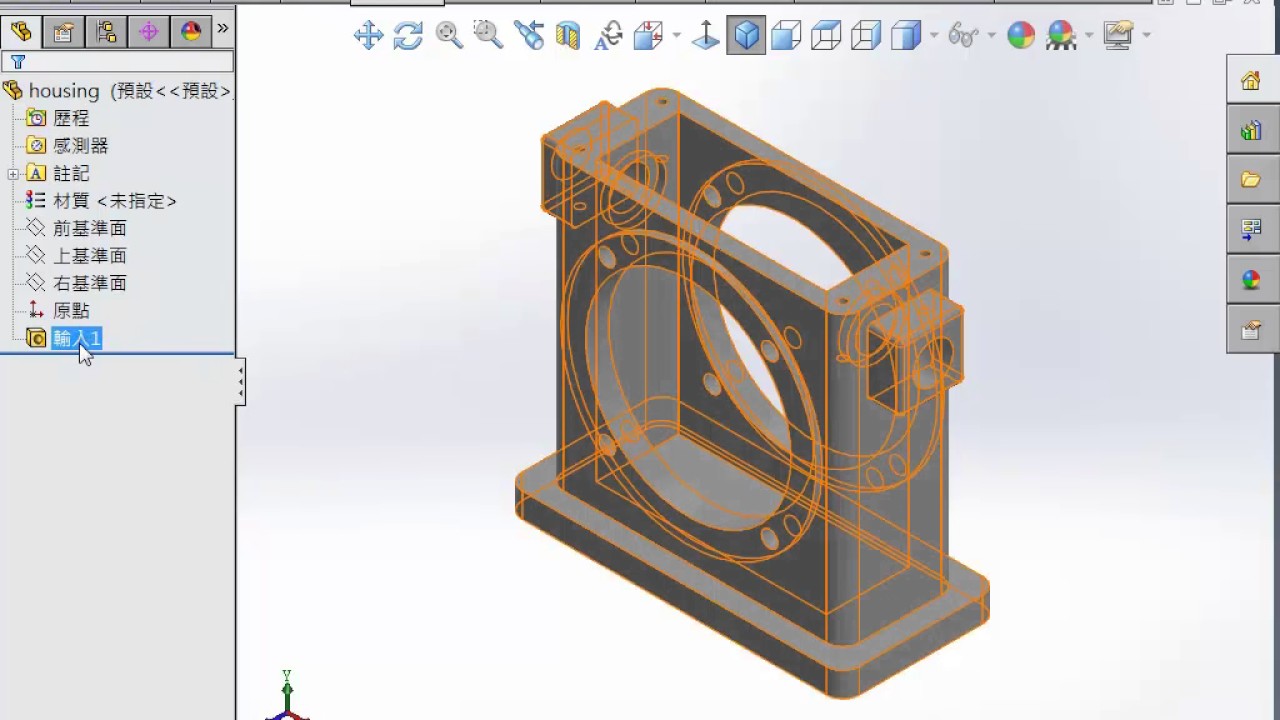Screen dimensions: 1280x720
Task: Open the Section View tool
Action: coord(568,37)
